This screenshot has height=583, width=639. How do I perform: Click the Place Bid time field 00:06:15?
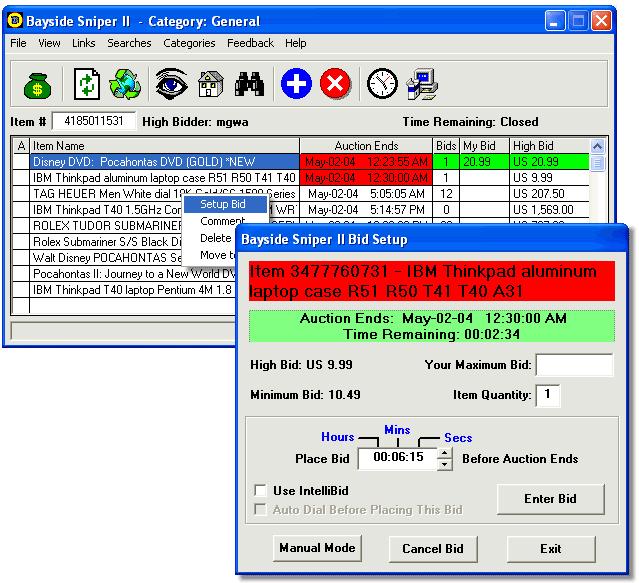[x=398, y=458]
